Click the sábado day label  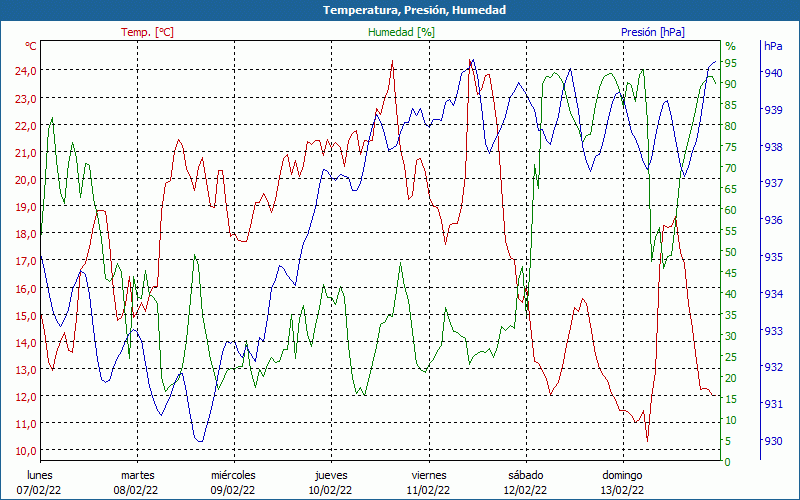tap(526, 476)
